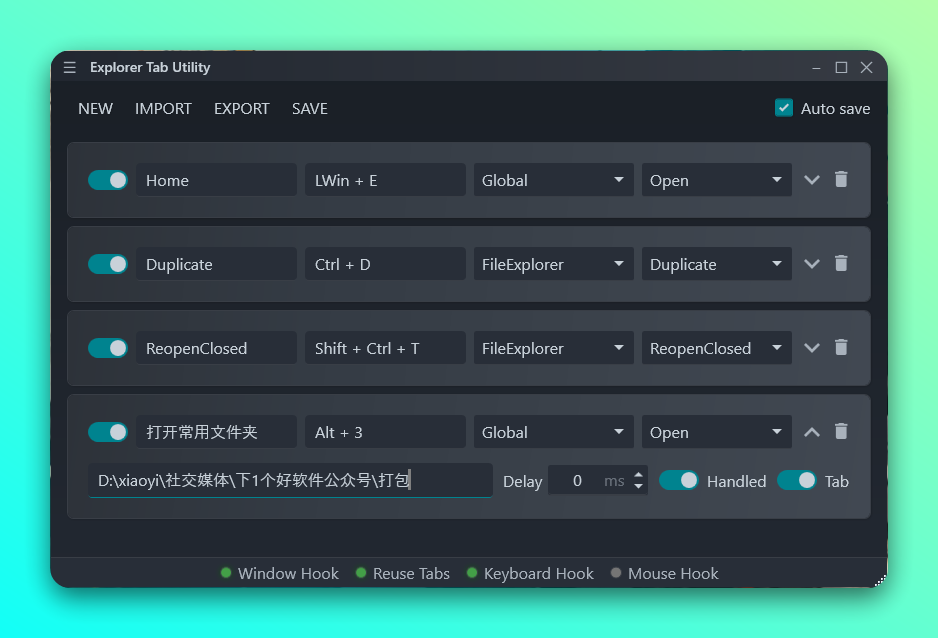
Task: Increase the Delay value with up arrow
Action: tap(639, 473)
